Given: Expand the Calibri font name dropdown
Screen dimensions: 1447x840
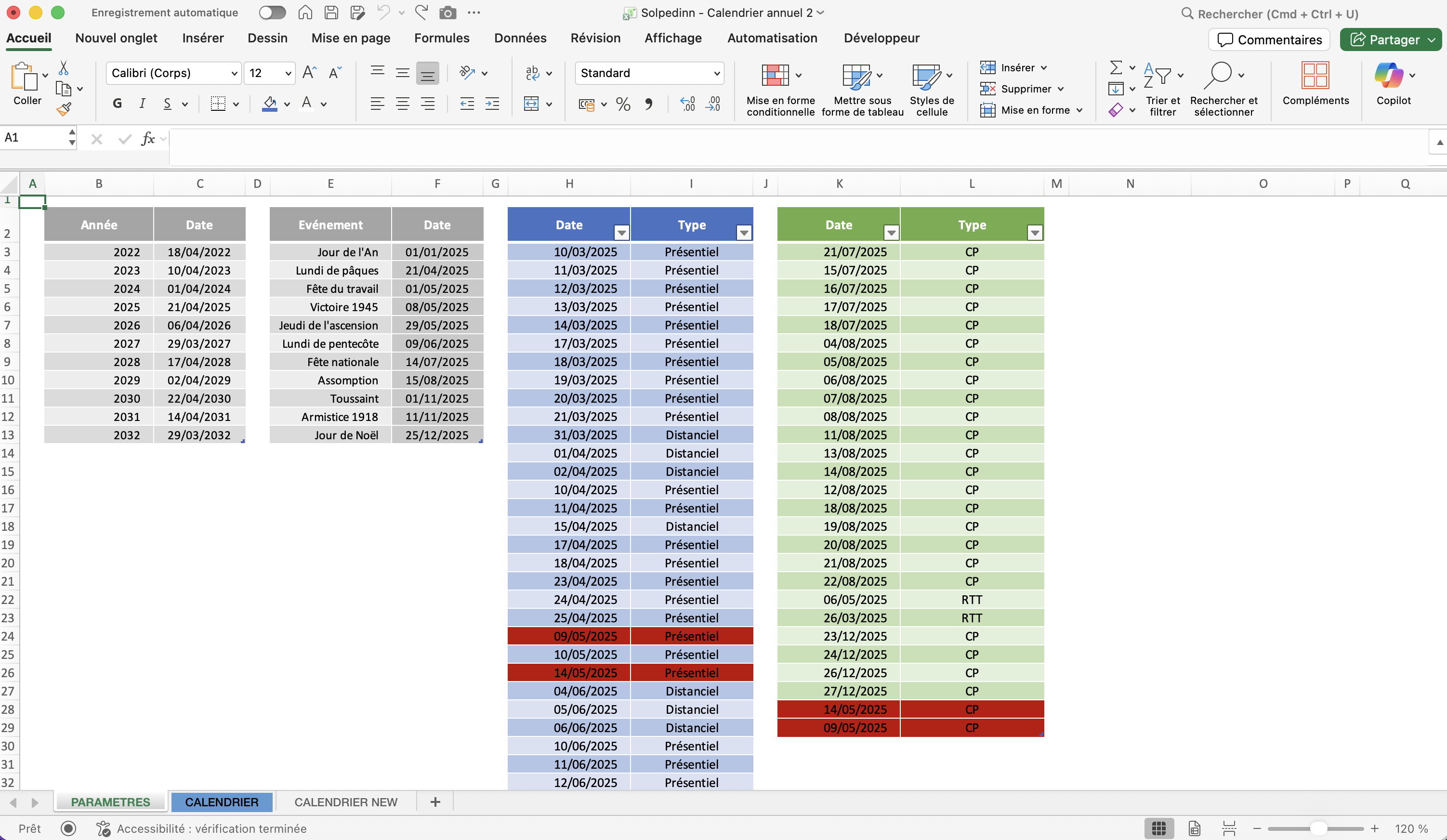Looking at the screenshot, I should [234, 74].
